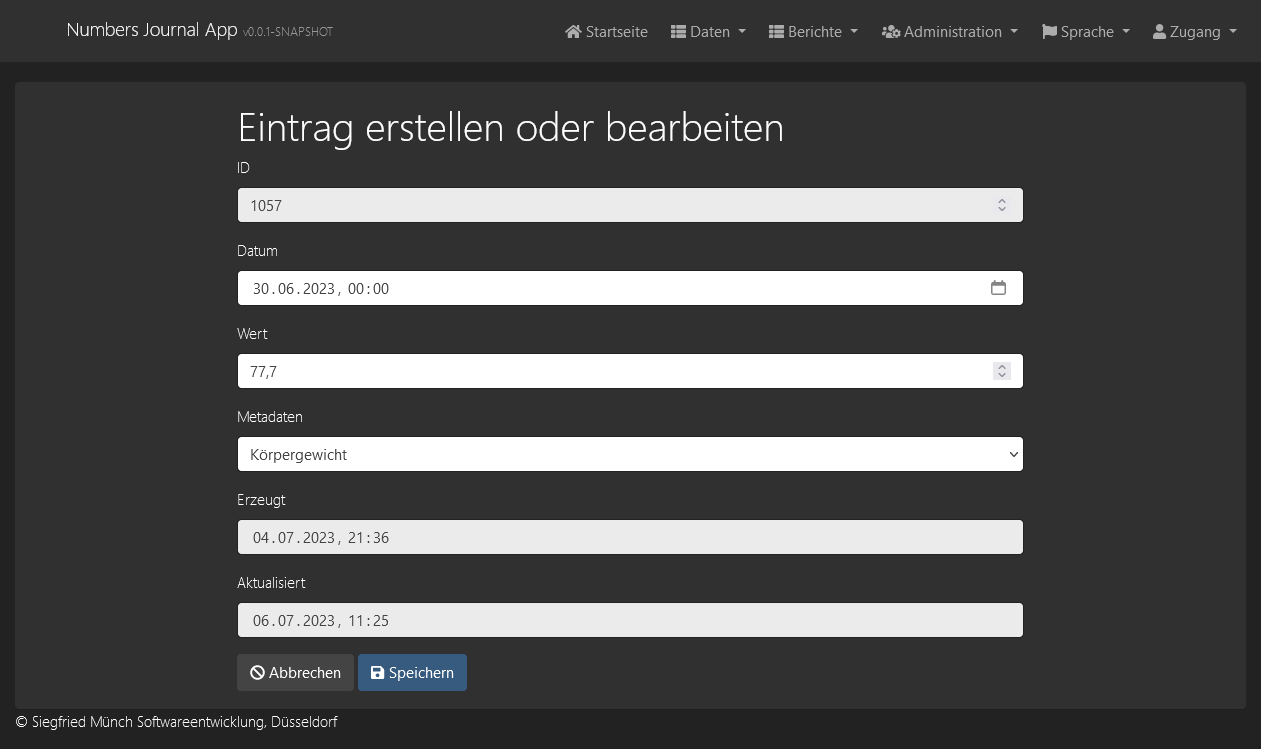Image resolution: width=1261 pixels, height=749 pixels.
Task: Open the calendar picker in Datum field
Action: click(x=998, y=288)
